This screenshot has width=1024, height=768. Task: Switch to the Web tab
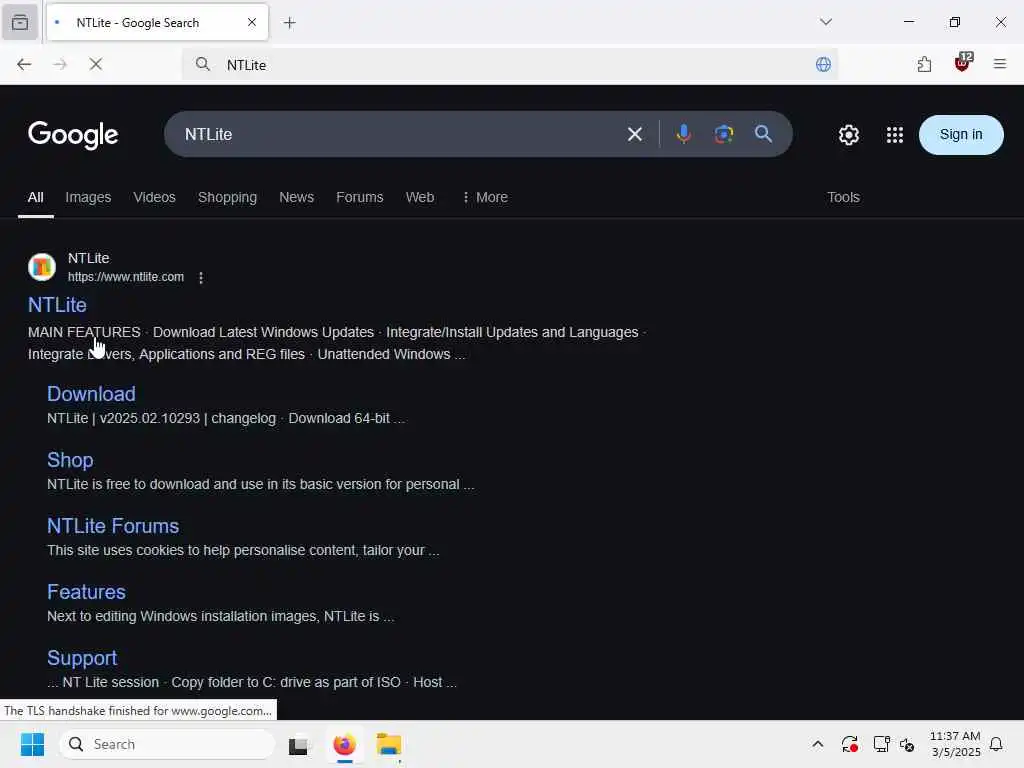(420, 197)
